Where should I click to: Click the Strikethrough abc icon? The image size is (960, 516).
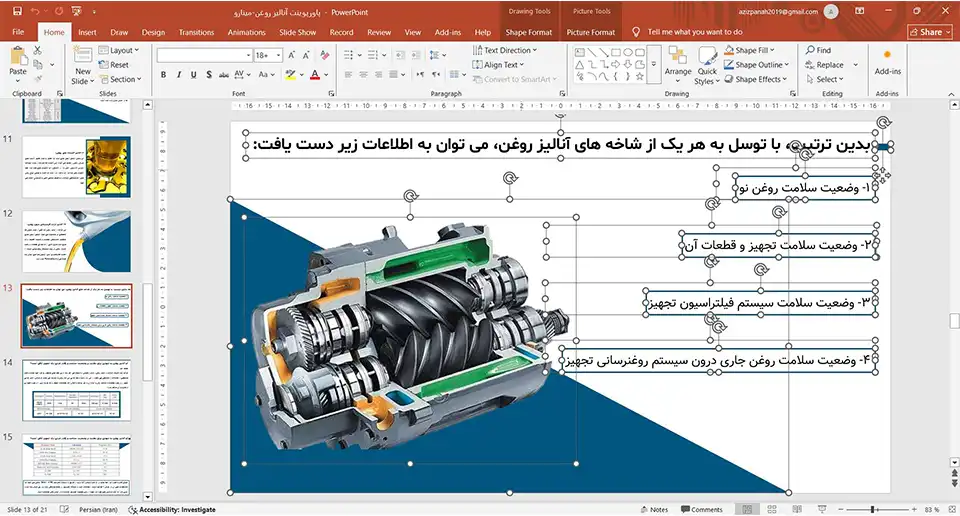223,75
